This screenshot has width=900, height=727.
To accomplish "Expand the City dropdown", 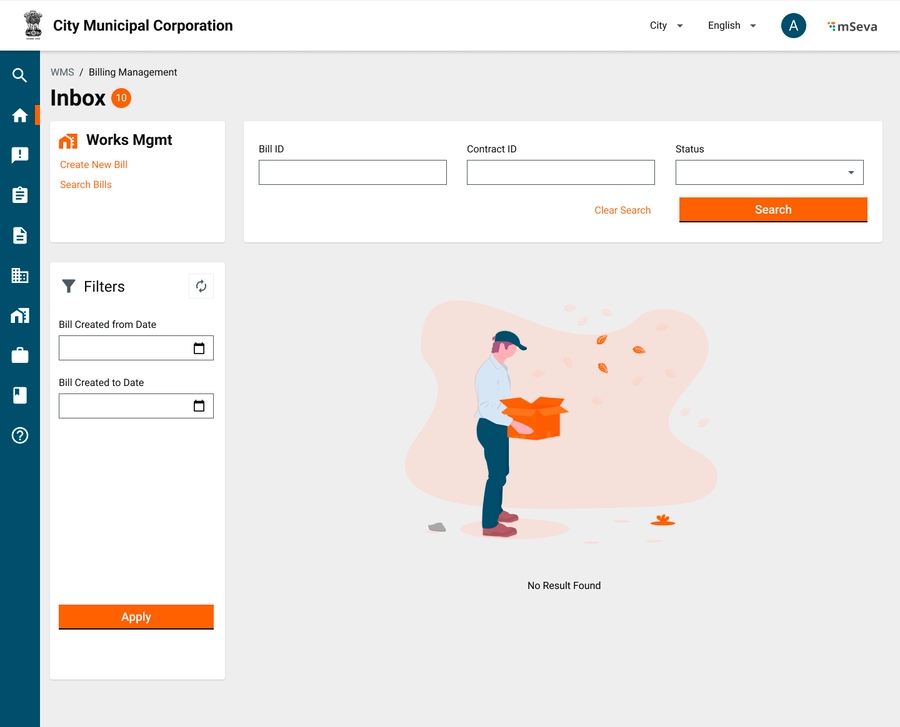I will pos(666,26).
